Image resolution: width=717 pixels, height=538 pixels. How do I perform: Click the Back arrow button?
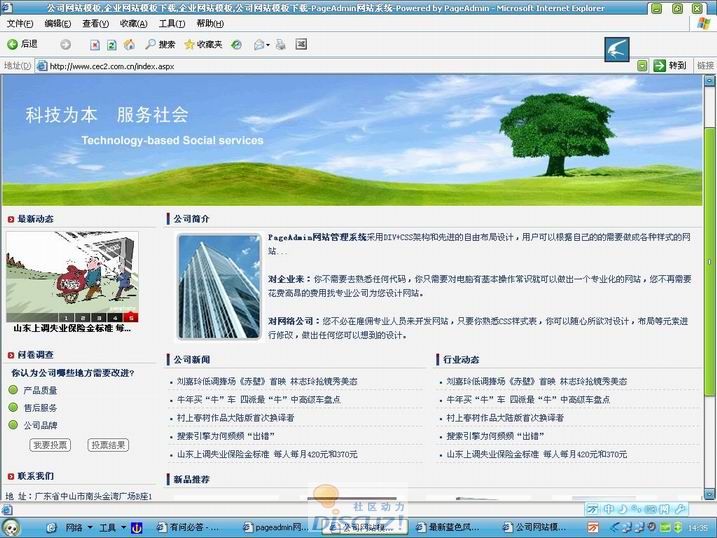point(22,44)
